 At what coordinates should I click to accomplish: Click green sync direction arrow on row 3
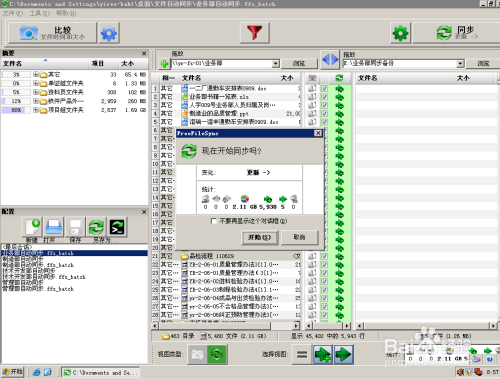[x=340, y=105]
